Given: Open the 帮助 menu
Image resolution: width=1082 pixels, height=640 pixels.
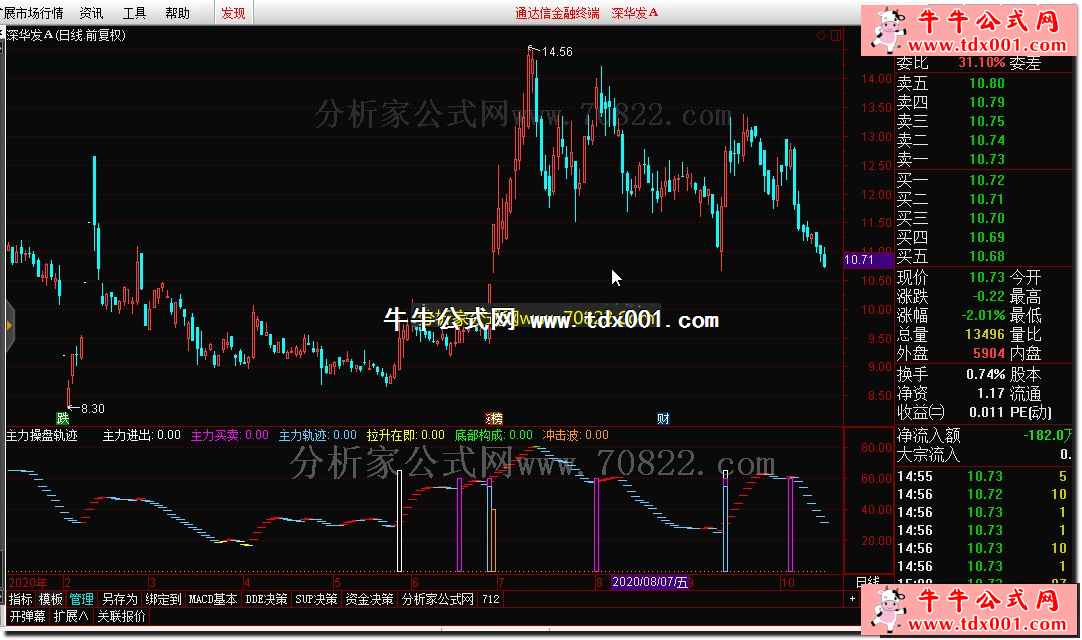Looking at the screenshot, I should (x=177, y=13).
